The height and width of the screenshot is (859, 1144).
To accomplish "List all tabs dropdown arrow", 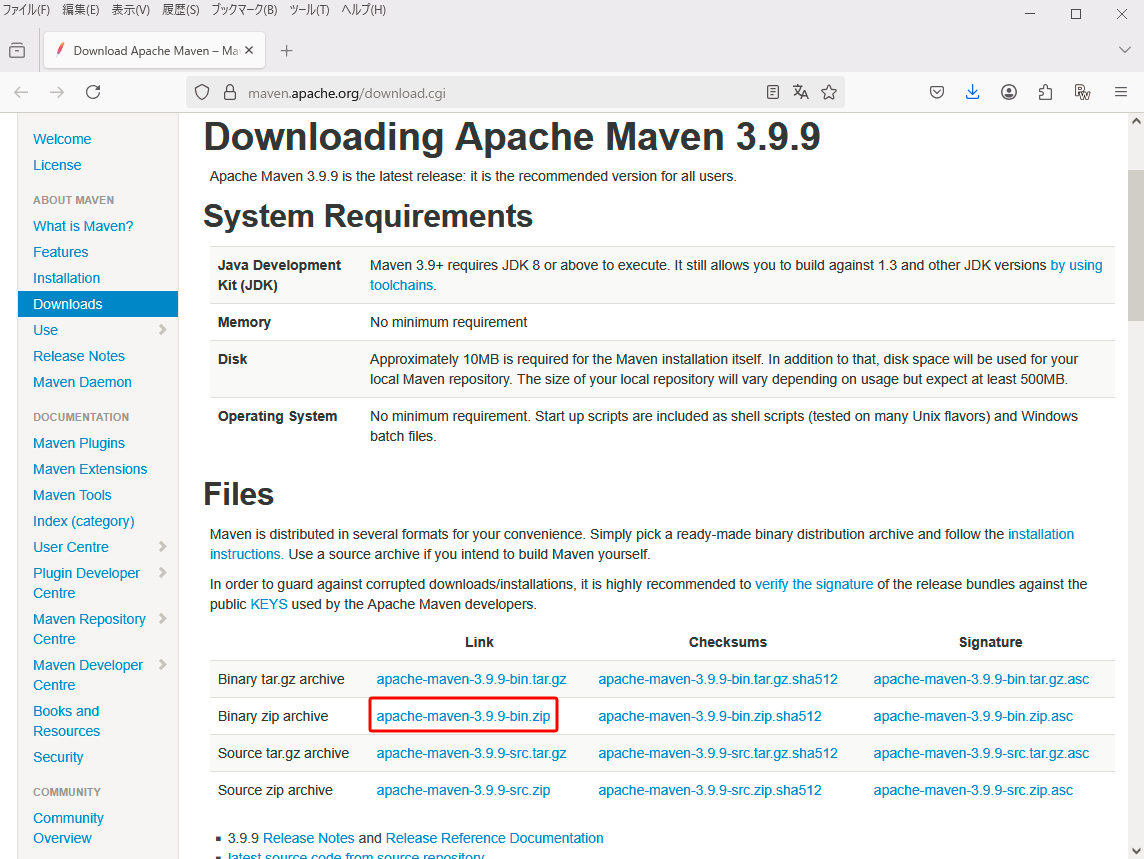I will 1124,50.
